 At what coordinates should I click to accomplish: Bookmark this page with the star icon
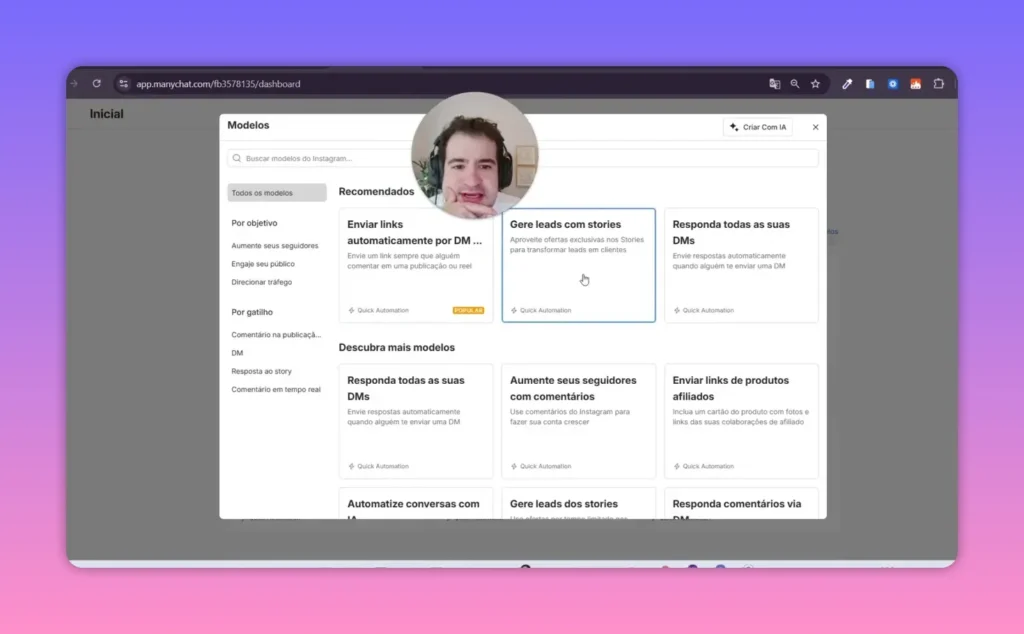(x=815, y=84)
